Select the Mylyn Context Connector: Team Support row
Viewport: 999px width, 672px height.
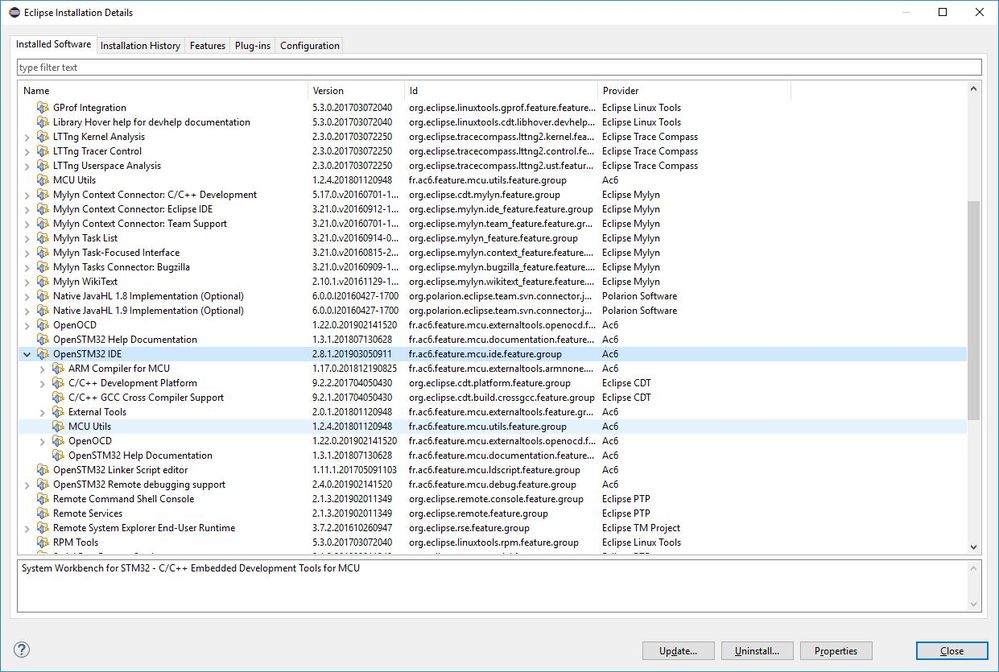492,224
